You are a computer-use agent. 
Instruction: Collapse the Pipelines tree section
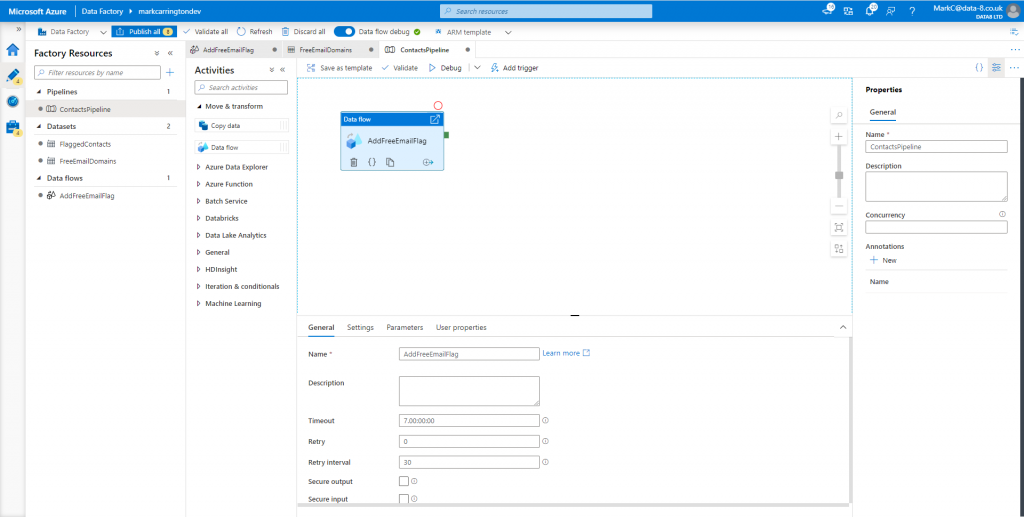point(39,92)
